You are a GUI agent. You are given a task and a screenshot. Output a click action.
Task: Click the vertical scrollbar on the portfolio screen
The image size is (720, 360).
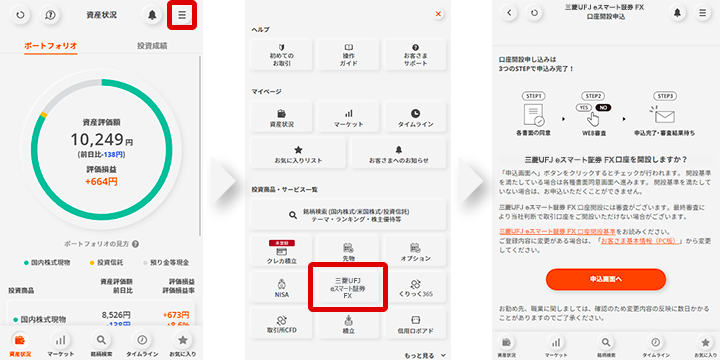tap(200, 146)
